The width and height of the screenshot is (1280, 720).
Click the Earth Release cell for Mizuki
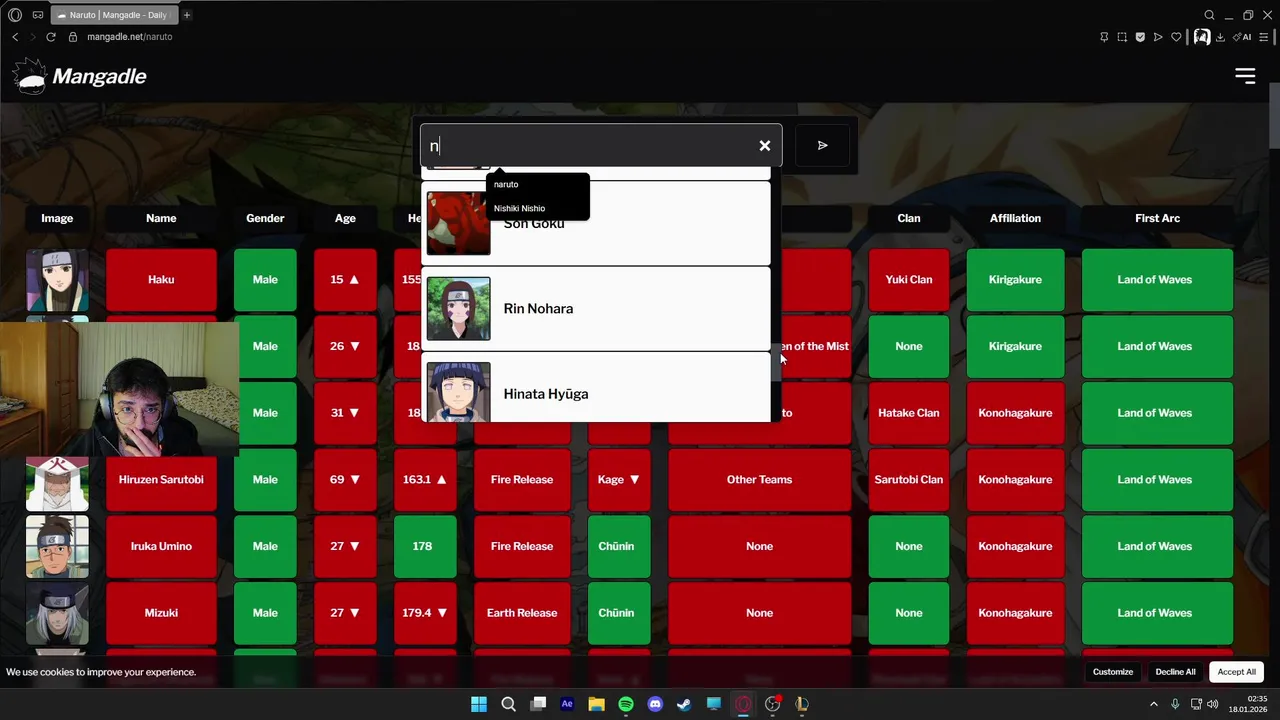coord(522,613)
